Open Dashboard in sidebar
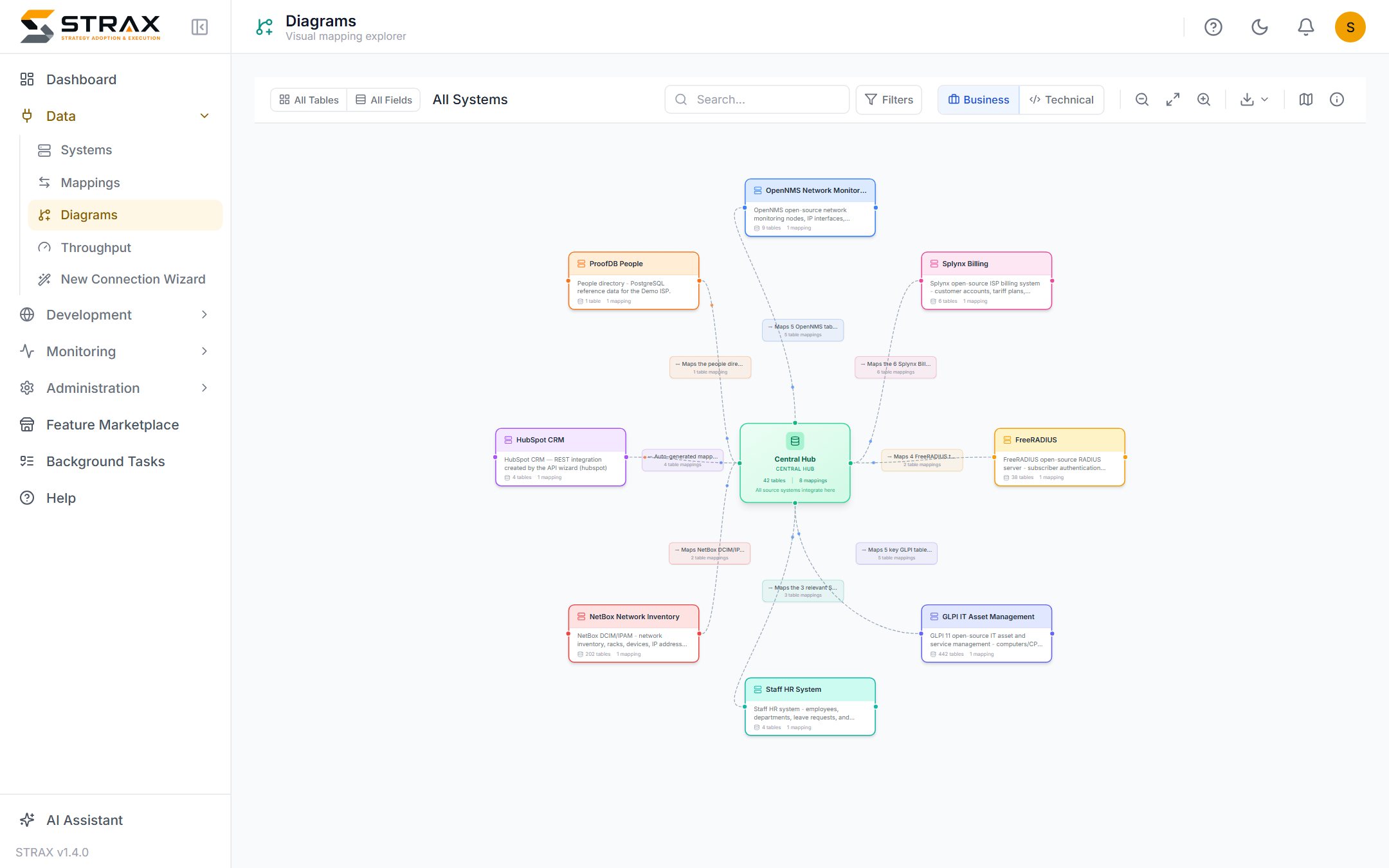The height and width of the screenshot is (868, 1389). (116, 80)
